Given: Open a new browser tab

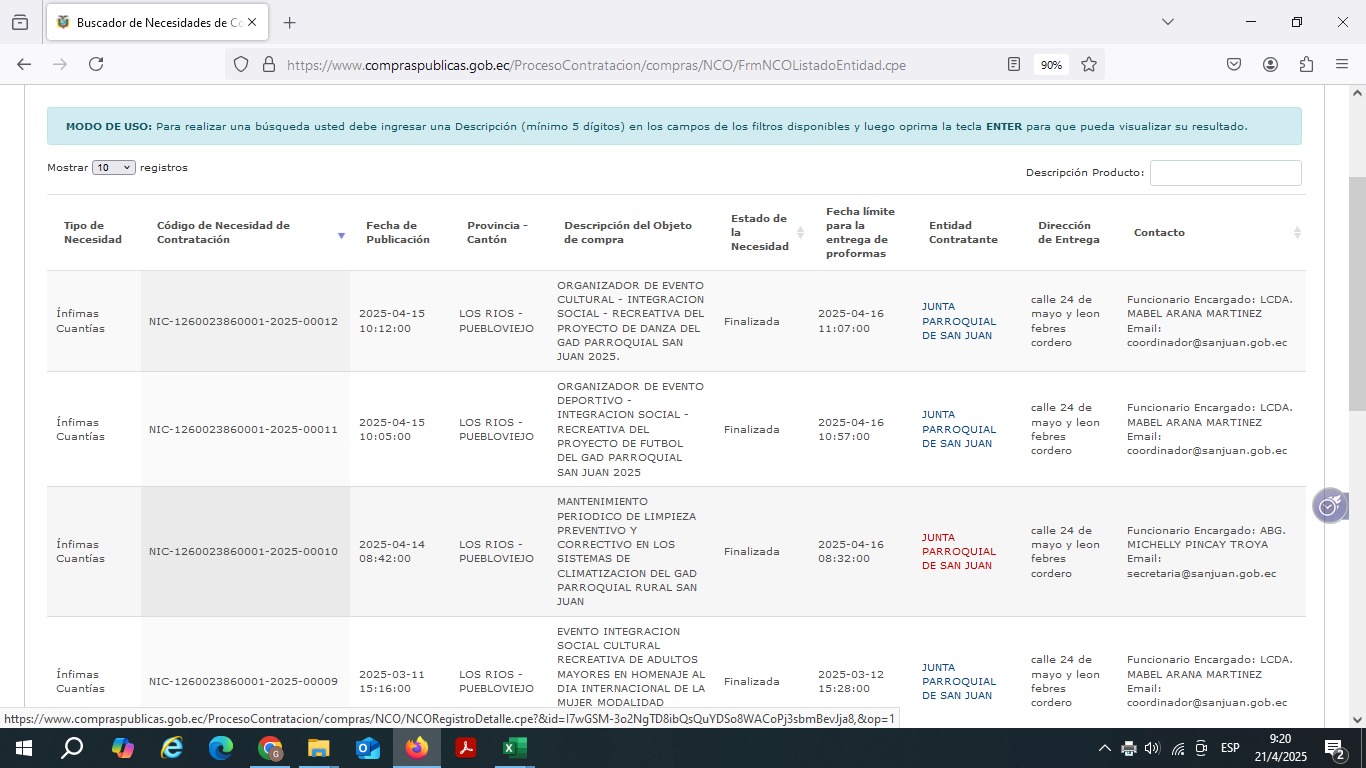Looking at the screenshot, I should tap(290, 22).
